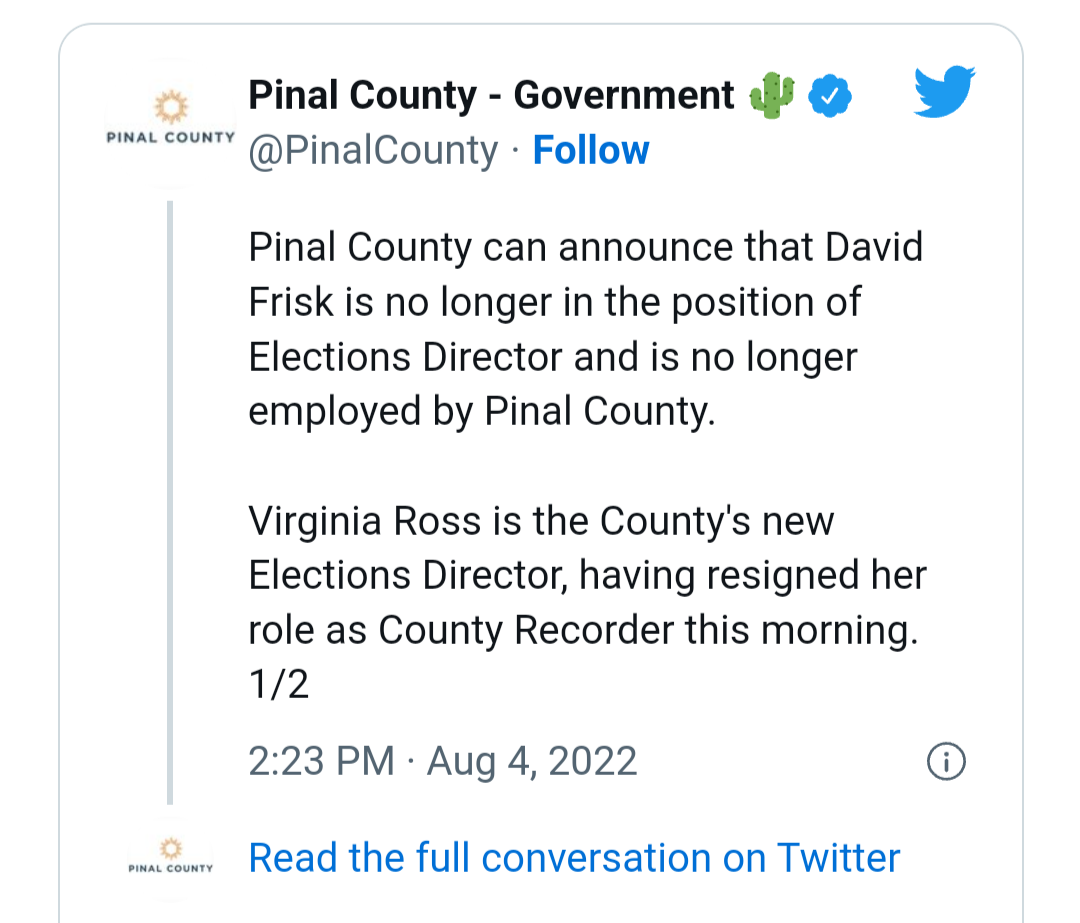Image resolution: width=1080 pixels, height=923 pixels.
Task: Follow the Pinal County account
Action: (x=591, y=150)
